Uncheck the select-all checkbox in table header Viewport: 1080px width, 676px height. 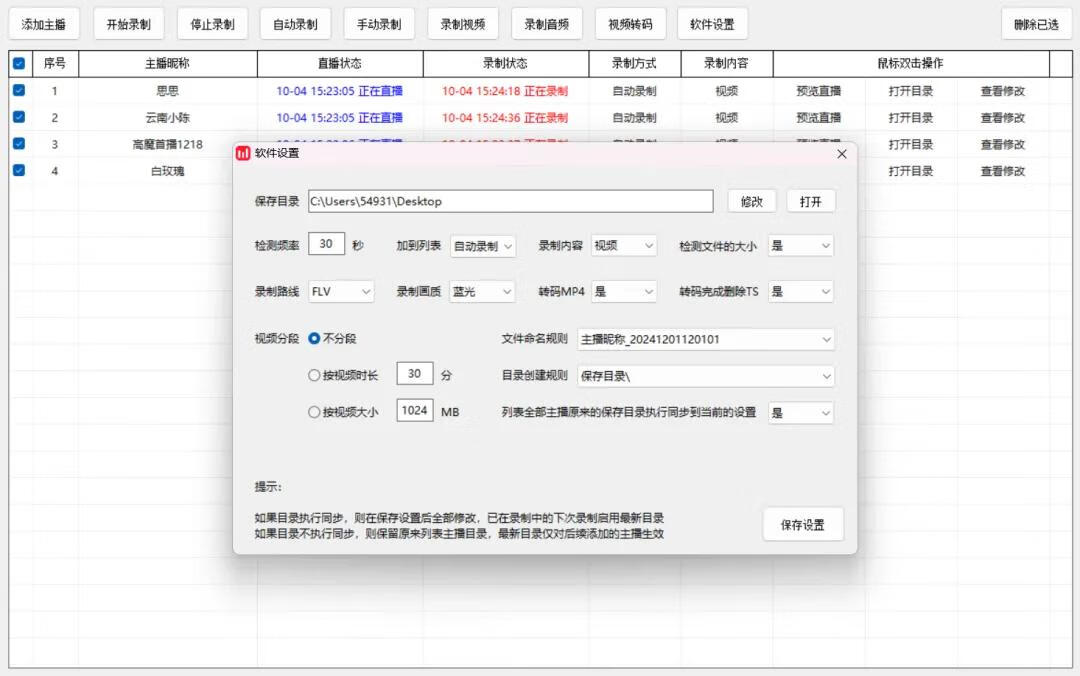pyautogui.click(x=17, y=63)
